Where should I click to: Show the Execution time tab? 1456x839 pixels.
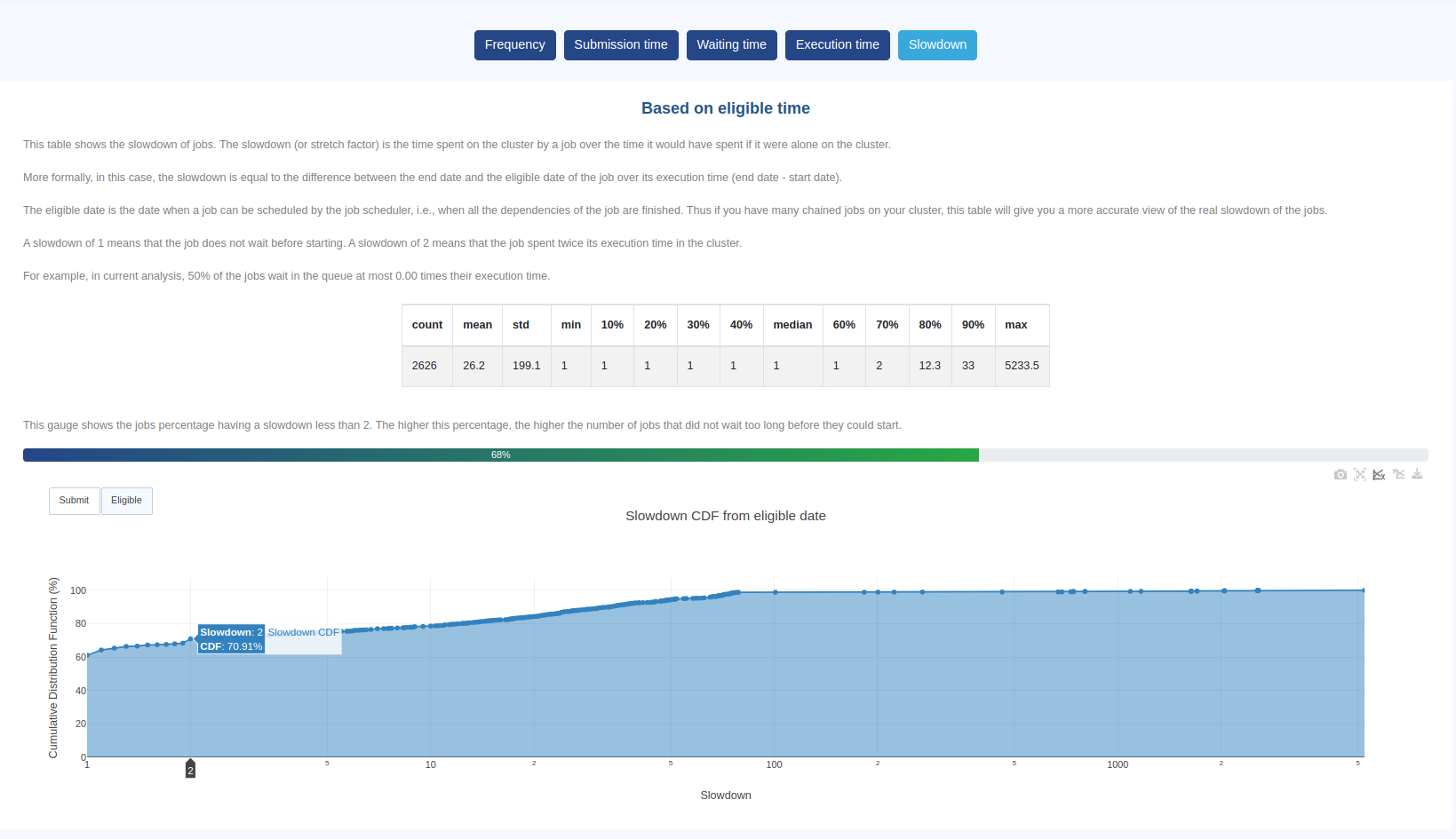(837, 45)
